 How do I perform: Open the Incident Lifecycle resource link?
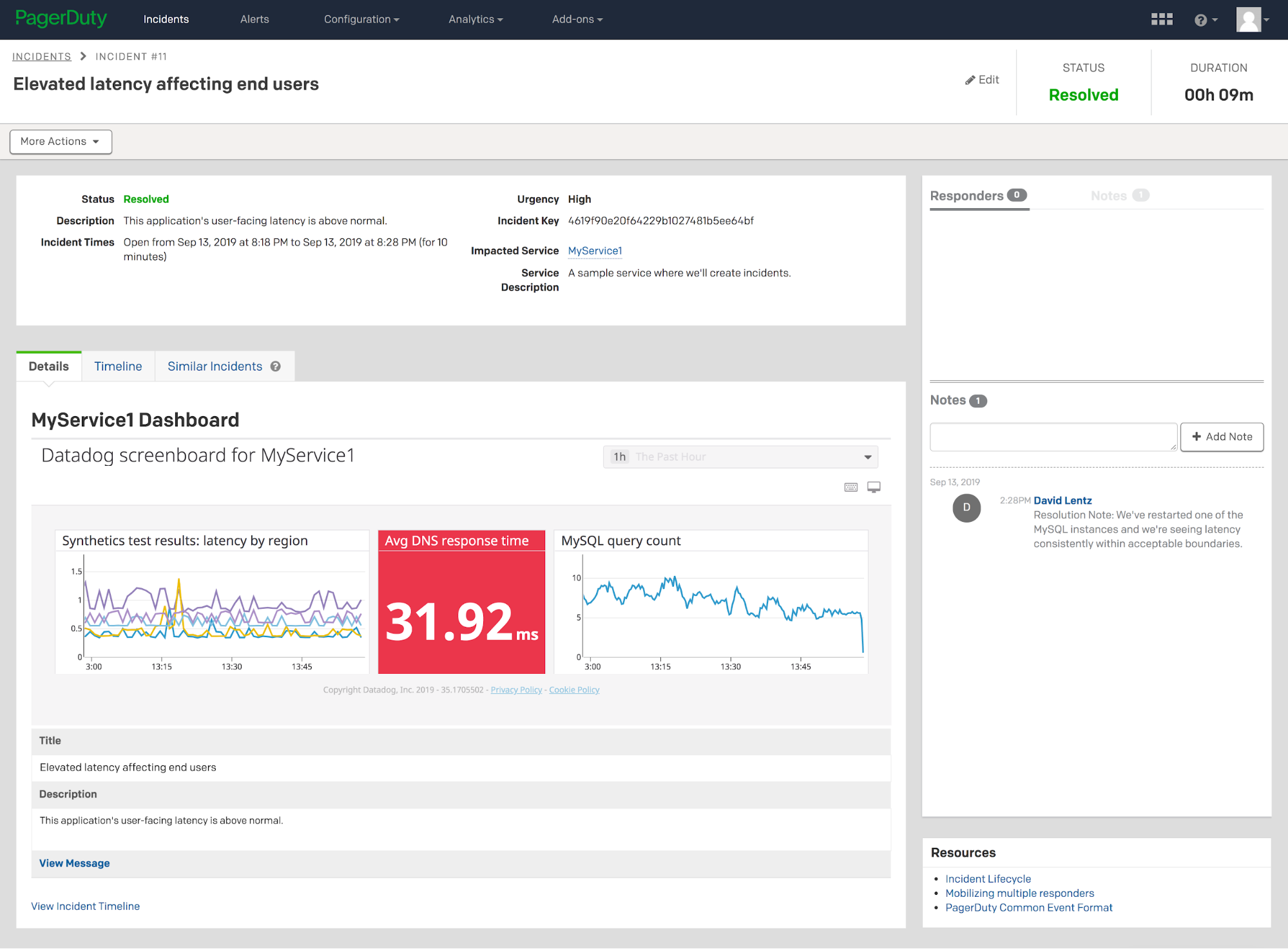click(987, 878)
